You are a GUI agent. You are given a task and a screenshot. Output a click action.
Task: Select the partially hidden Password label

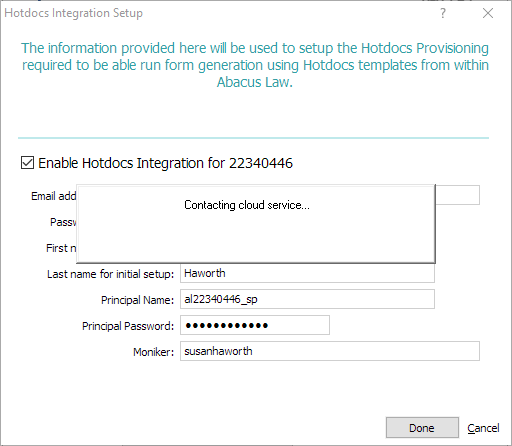[x=63, y=222]
